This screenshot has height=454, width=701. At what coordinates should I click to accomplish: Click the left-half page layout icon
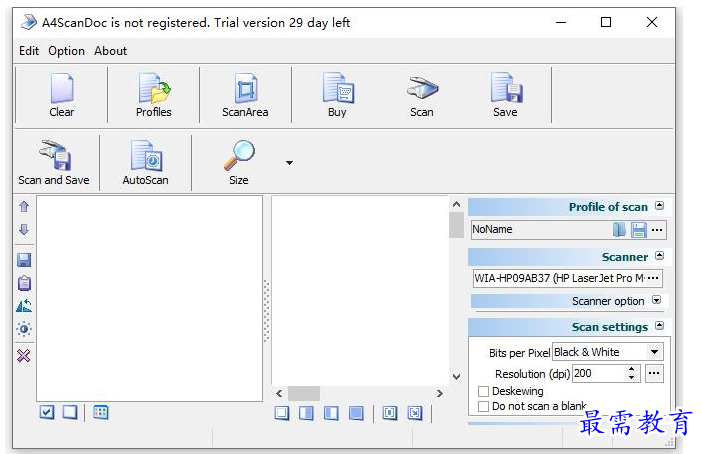(x=331, y=413)
